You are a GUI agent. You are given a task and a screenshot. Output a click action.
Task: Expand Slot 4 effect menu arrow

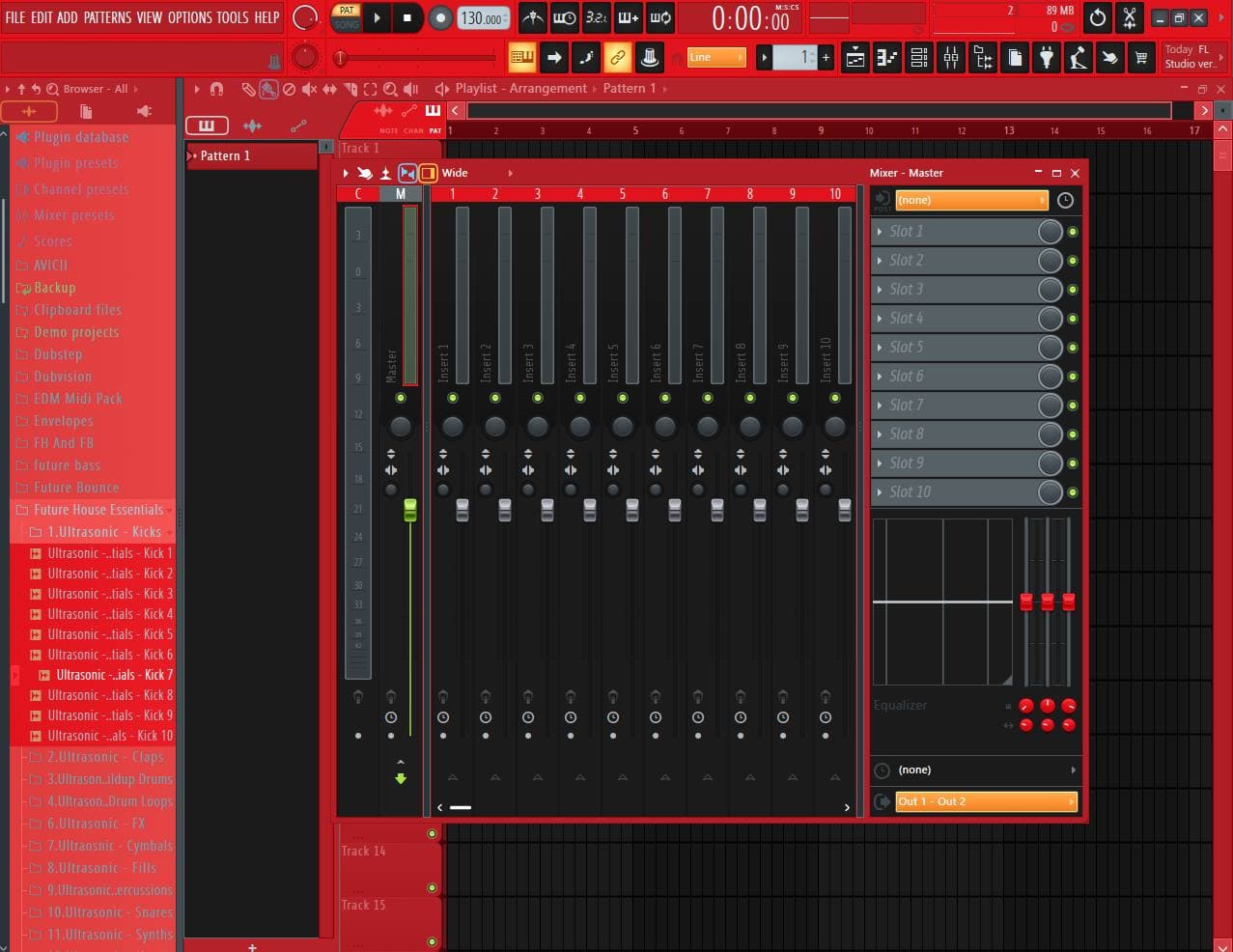coord(879,319)
